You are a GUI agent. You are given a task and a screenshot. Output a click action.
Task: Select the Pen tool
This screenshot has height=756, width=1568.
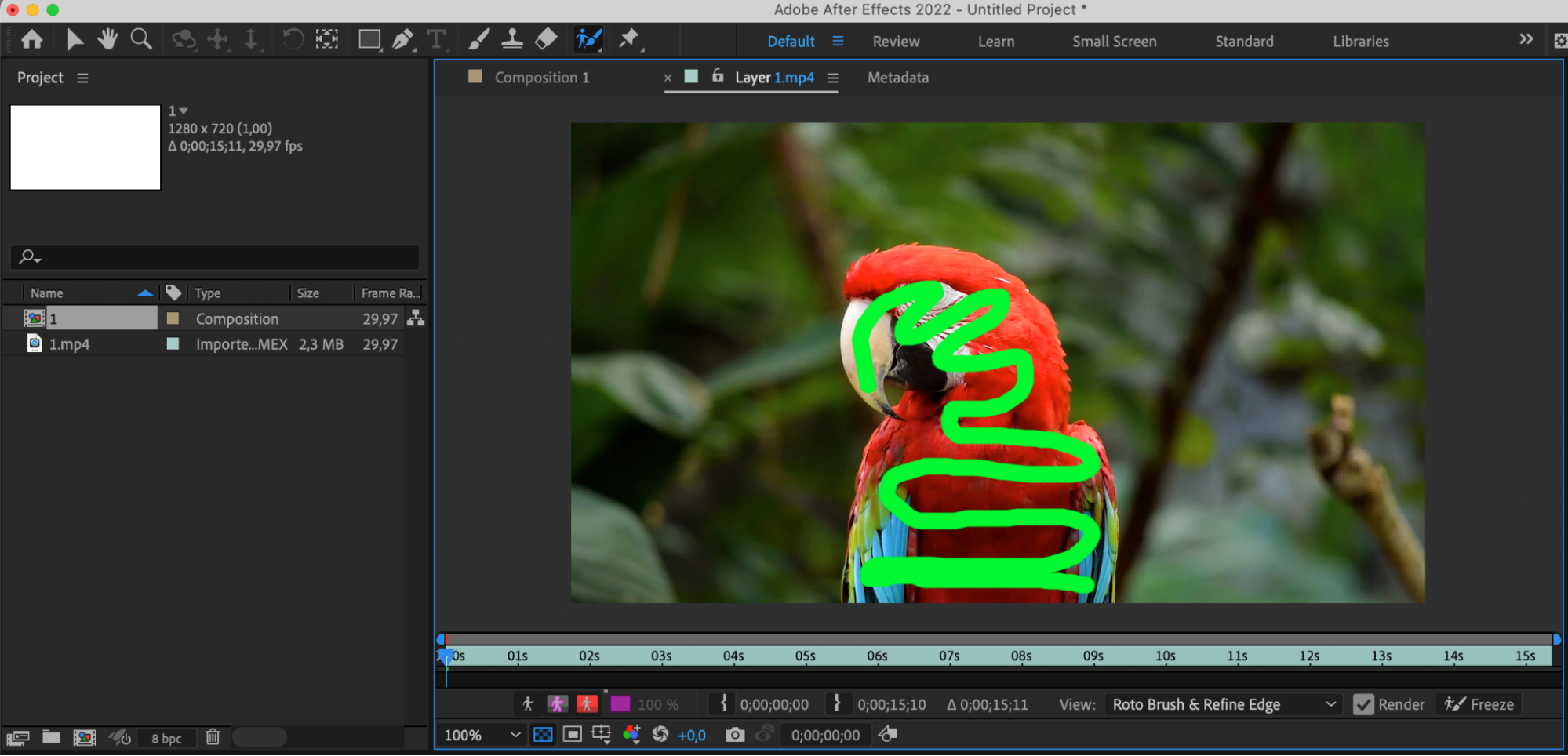point(403,39)
